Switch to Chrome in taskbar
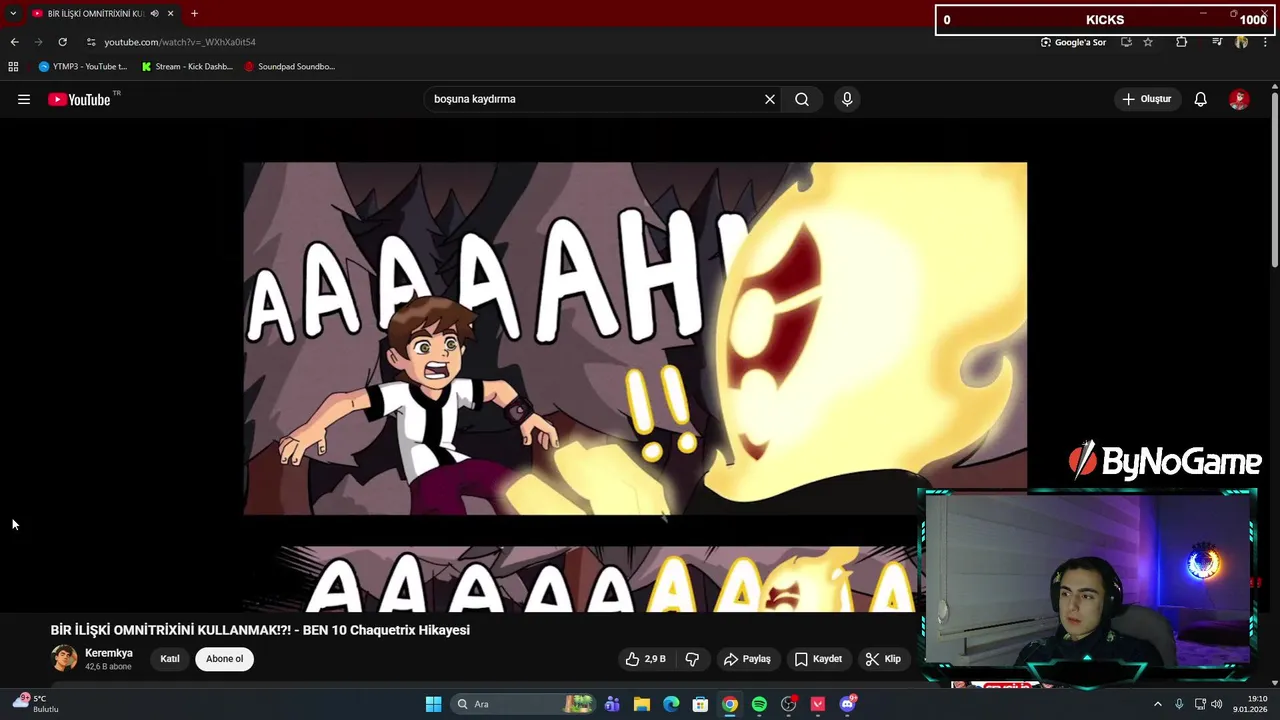Image resolution: width=1280 pixels, height=720 pixels. (x=730, y=704)
